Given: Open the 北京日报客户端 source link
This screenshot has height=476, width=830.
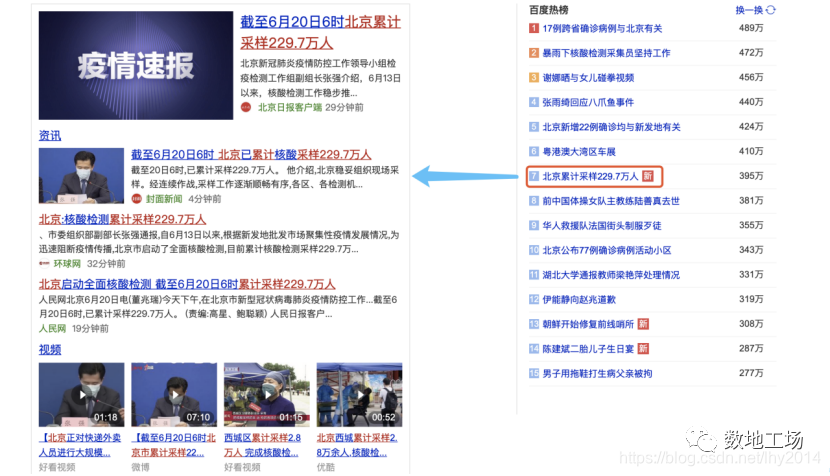Looking at the screenshot, I should pyautogui.click(x=290, y=107).
